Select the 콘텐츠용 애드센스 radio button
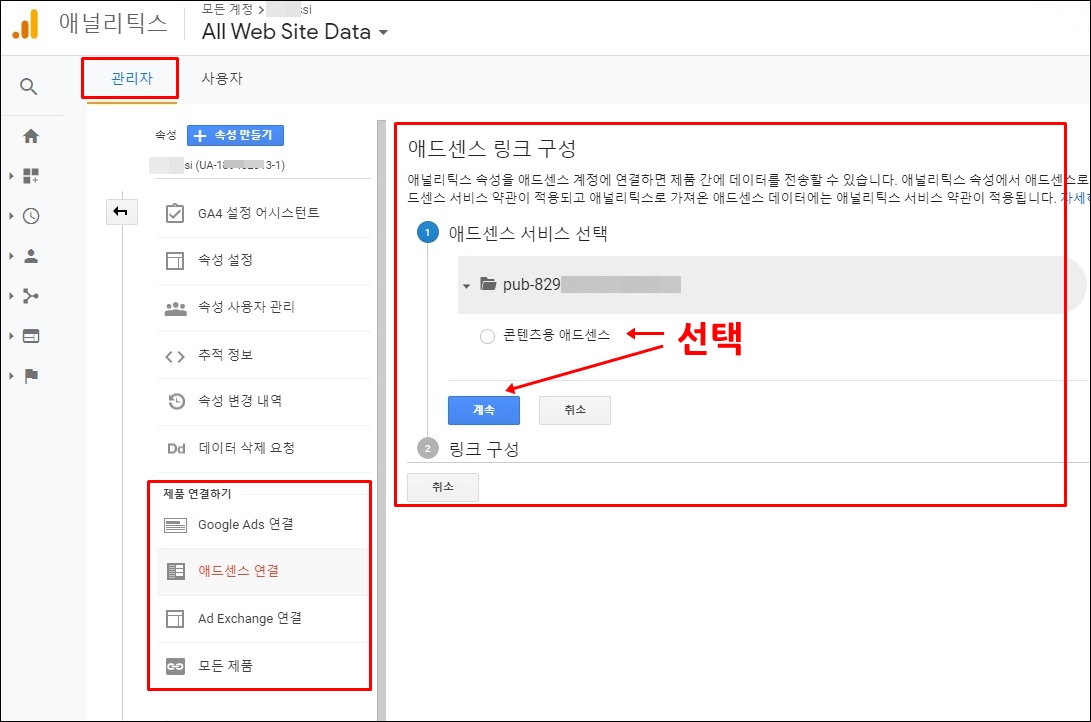Screen dimensions: 1091x722 tap(487, 336)
